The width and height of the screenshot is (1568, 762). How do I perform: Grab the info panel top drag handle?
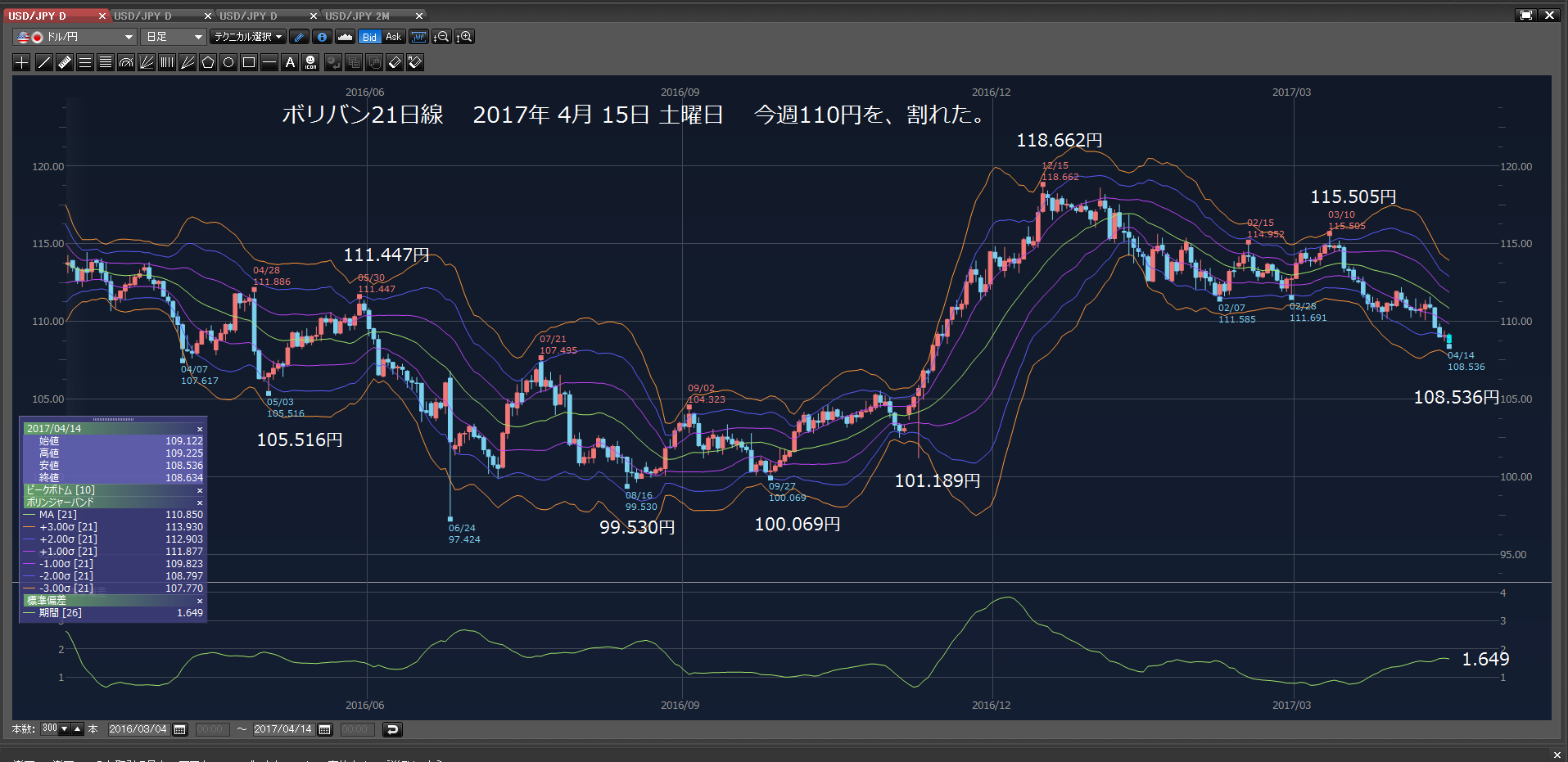[x=113, y=419]
